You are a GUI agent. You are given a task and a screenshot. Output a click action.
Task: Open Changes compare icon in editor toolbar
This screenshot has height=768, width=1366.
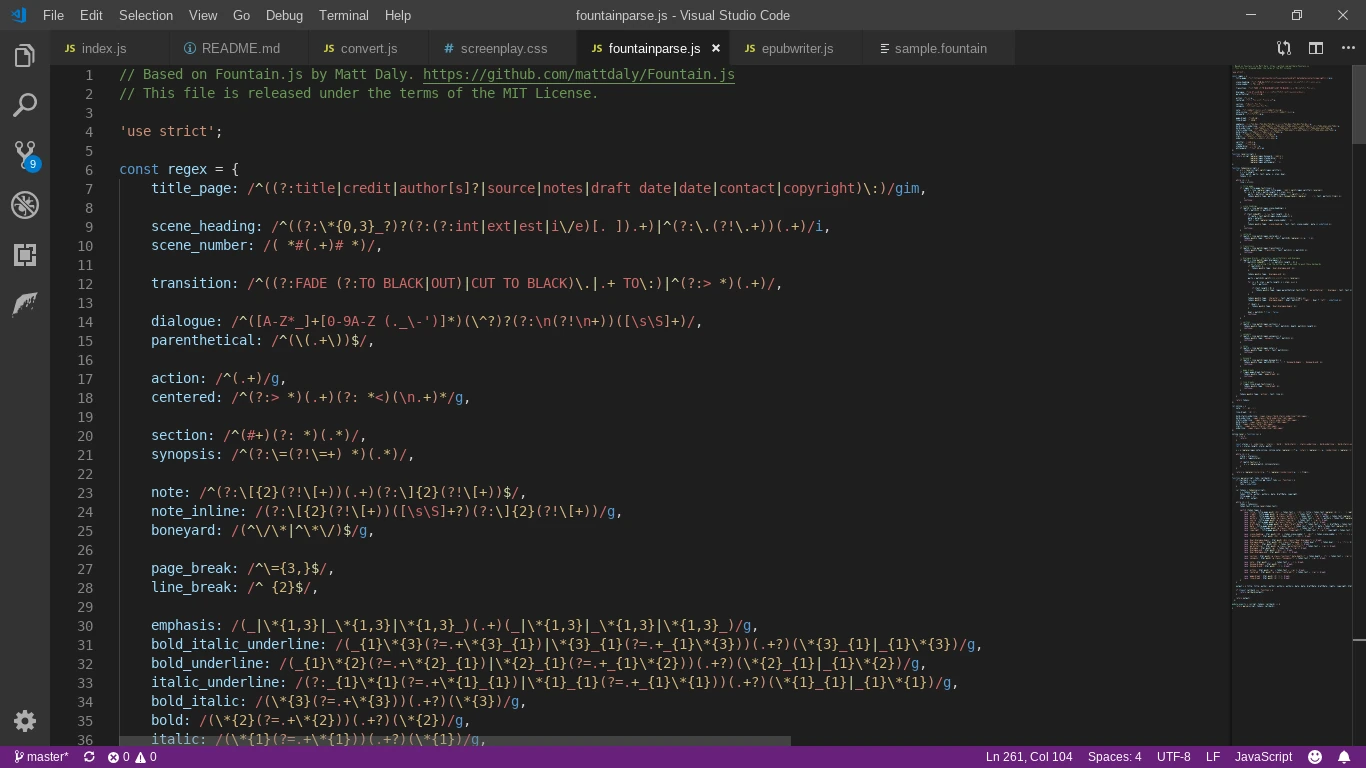(x=1284, y=48)
